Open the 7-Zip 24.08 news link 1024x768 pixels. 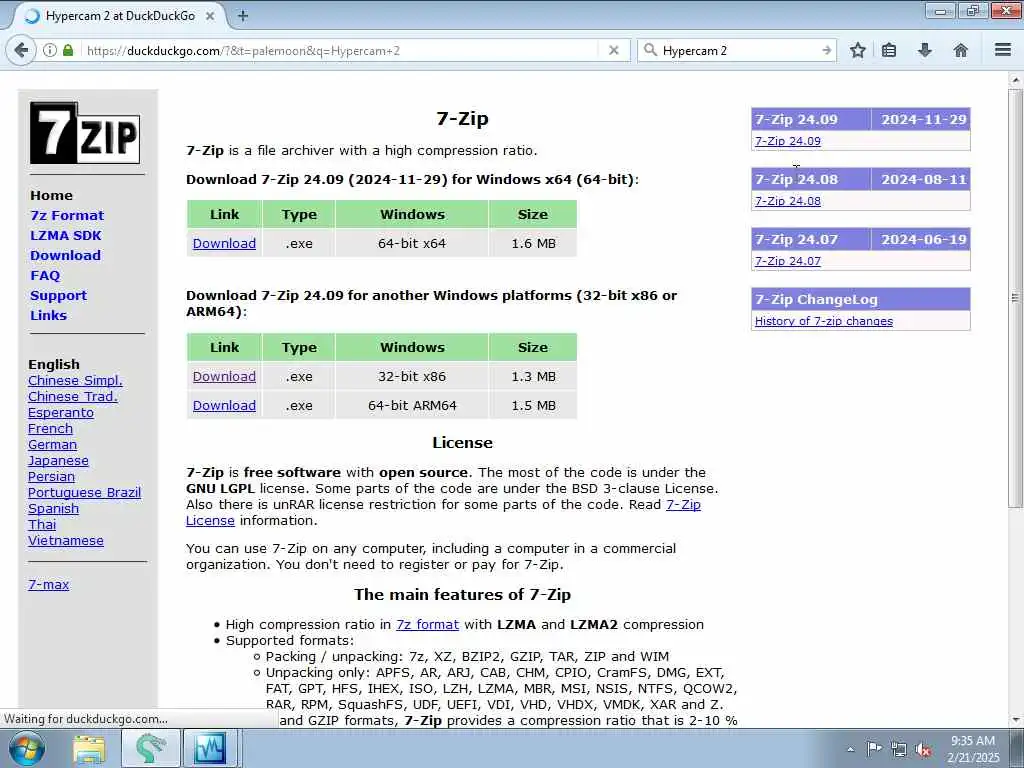pos(788,201)
